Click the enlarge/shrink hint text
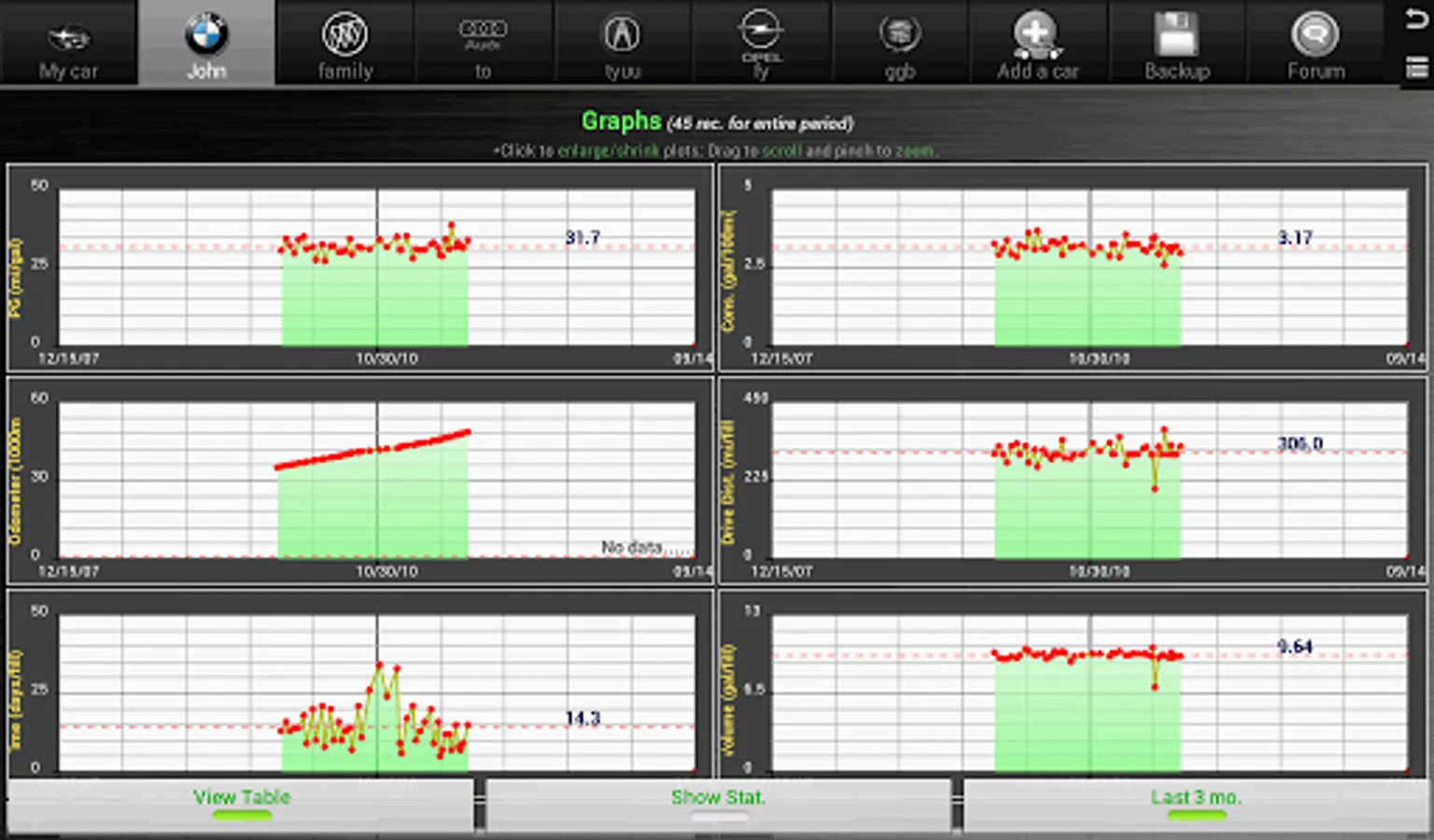1434x840 pixels. [x=608, y=150]
